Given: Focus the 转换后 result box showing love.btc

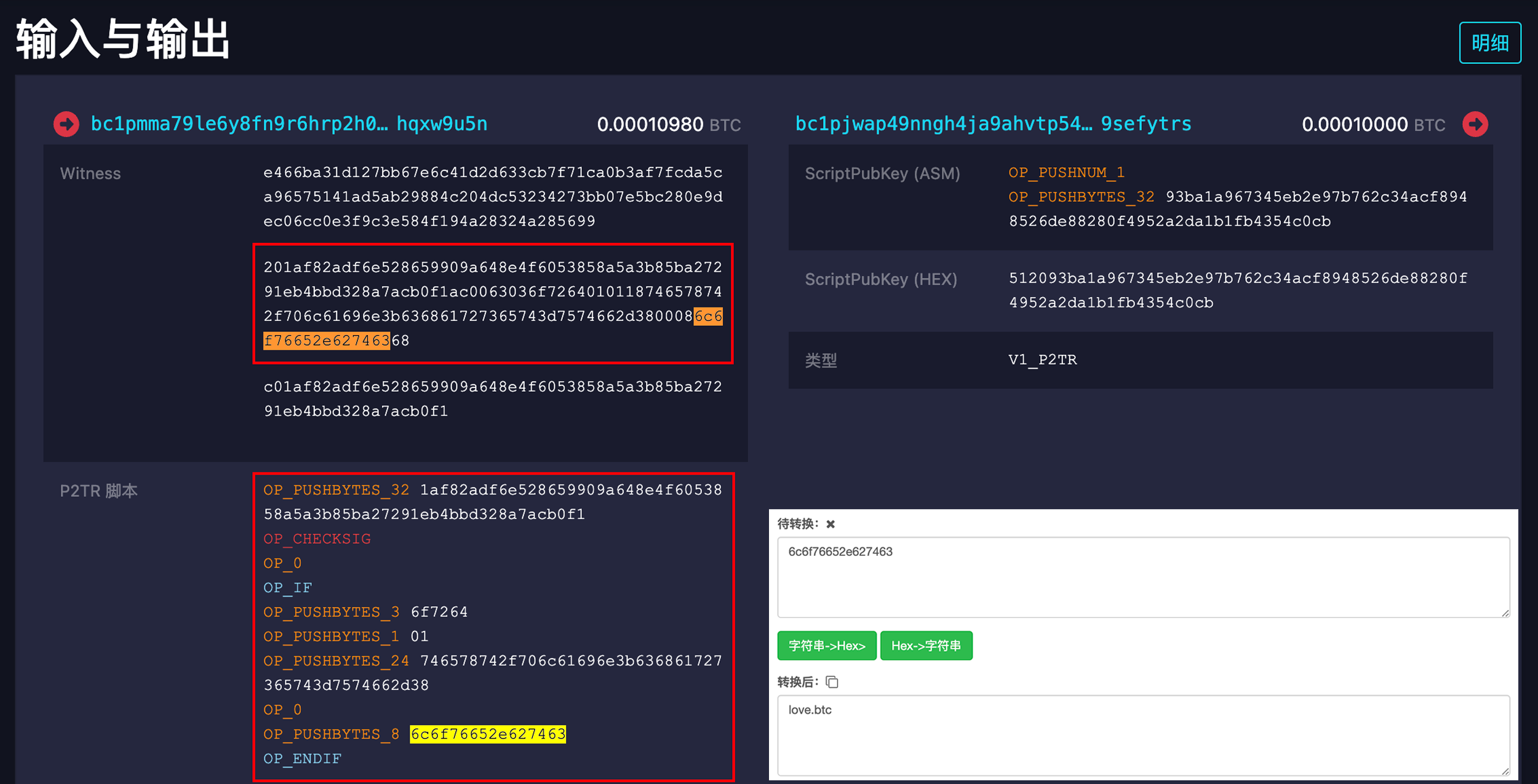Looking at the screenshot, I should tap(1142, 735).
